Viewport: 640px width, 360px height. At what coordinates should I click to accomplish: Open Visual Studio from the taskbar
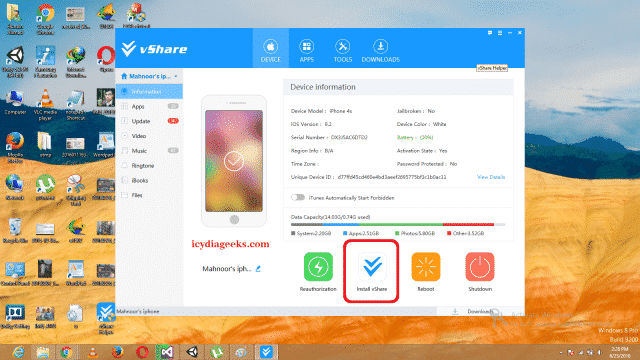pyautogui.click(x=167, y=352)
